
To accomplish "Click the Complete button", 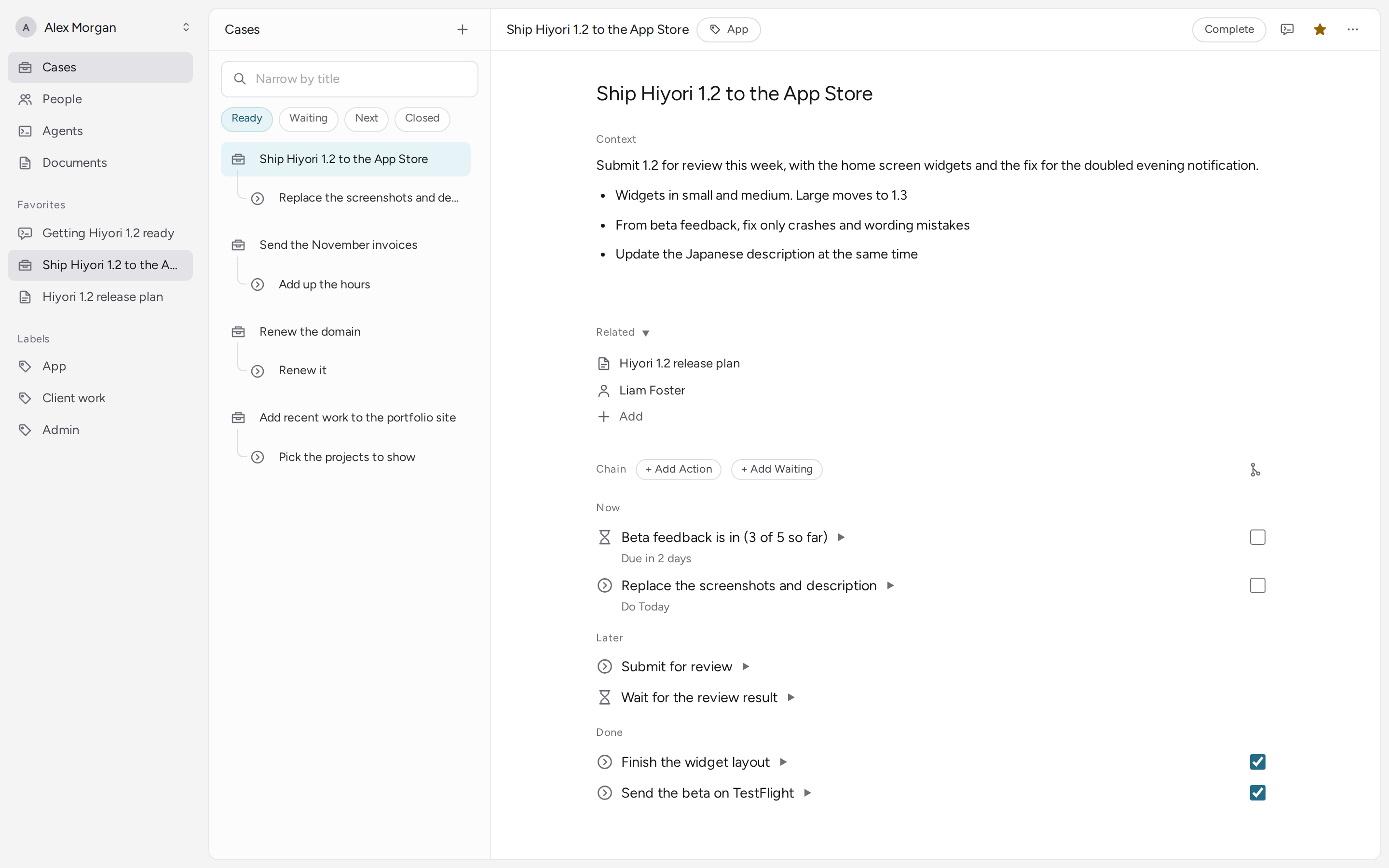I will pos(1229,29).
